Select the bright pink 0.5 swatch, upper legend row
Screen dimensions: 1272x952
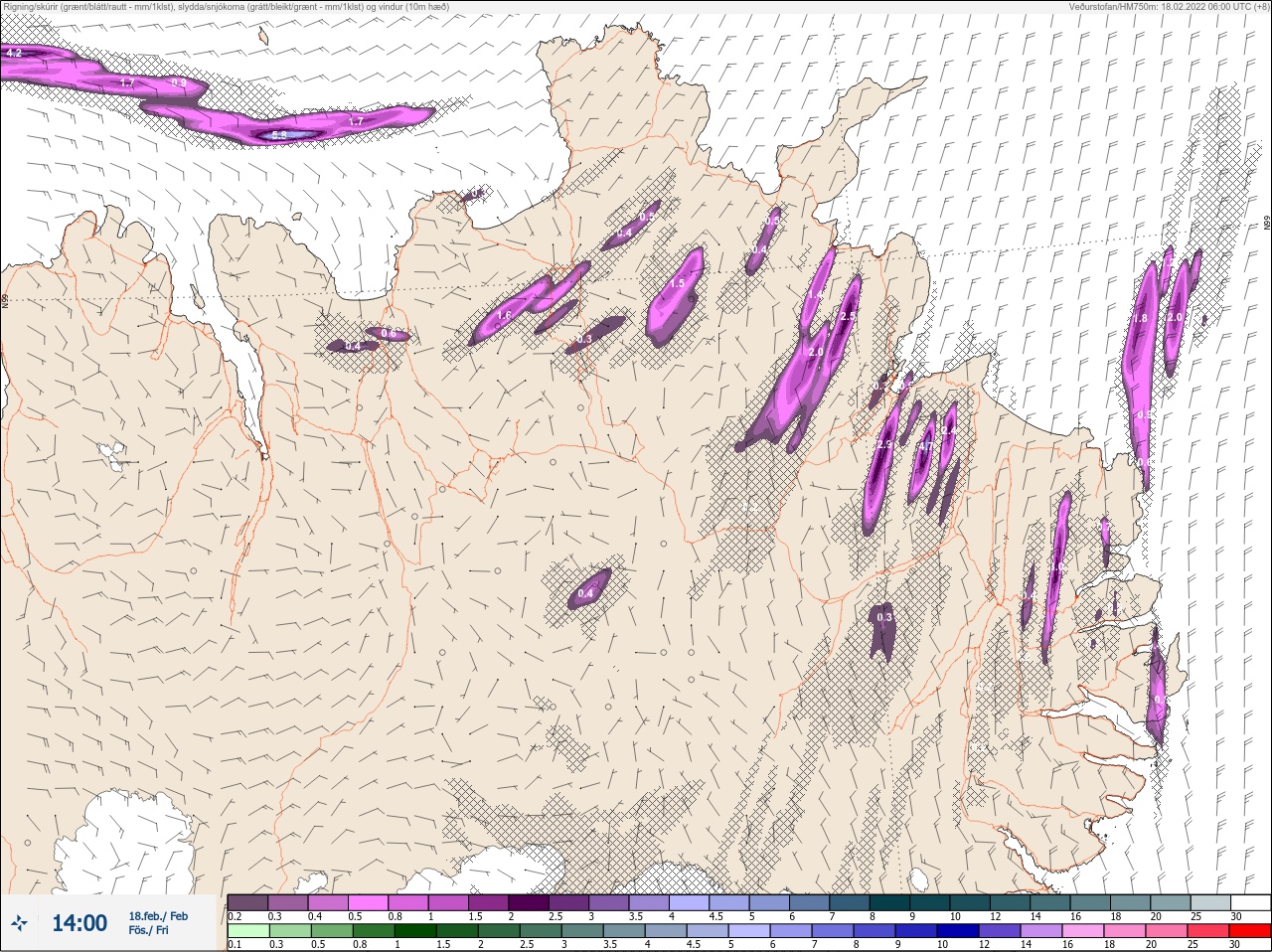368,902
